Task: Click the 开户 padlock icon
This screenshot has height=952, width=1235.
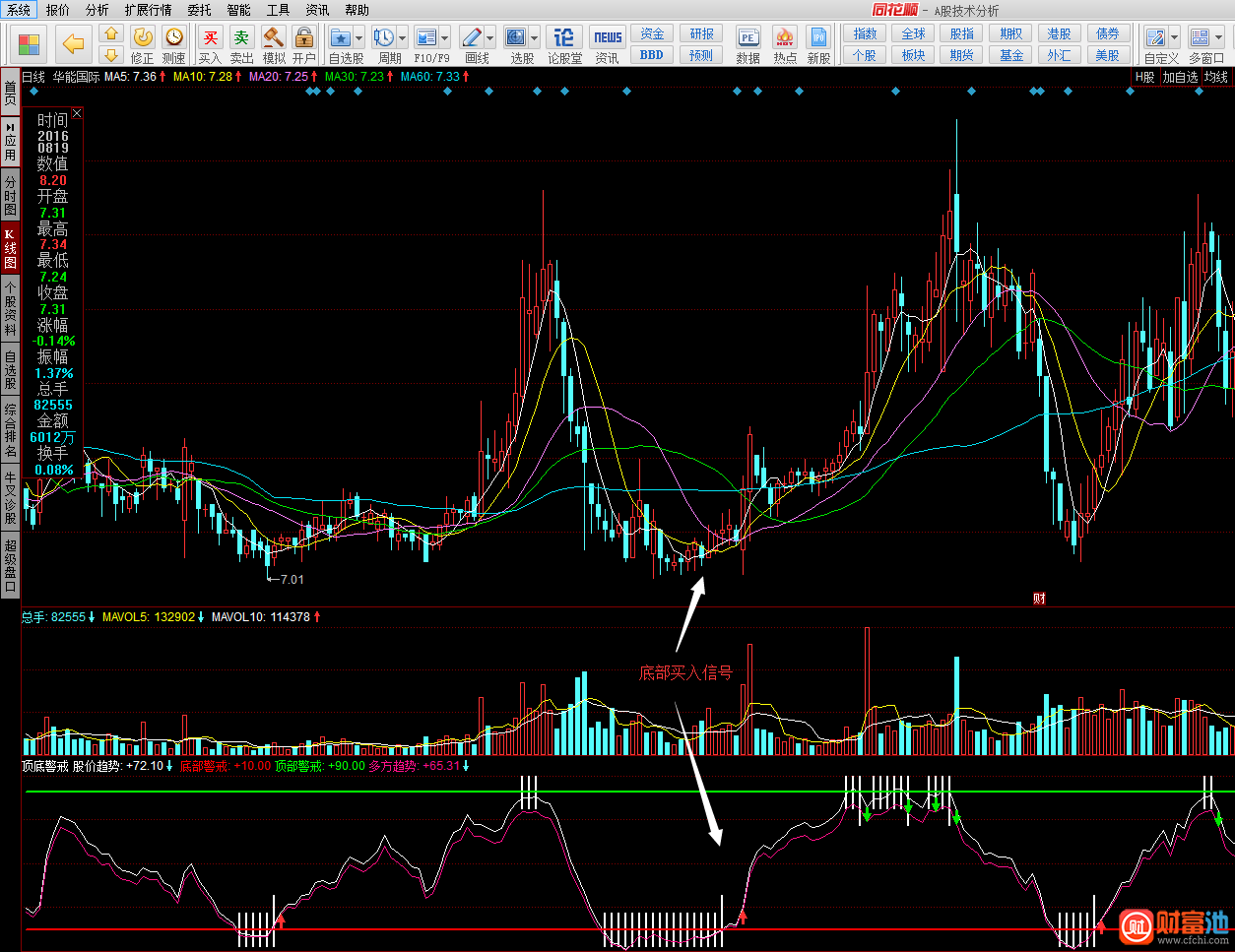Action: click(x=304, y=36)
